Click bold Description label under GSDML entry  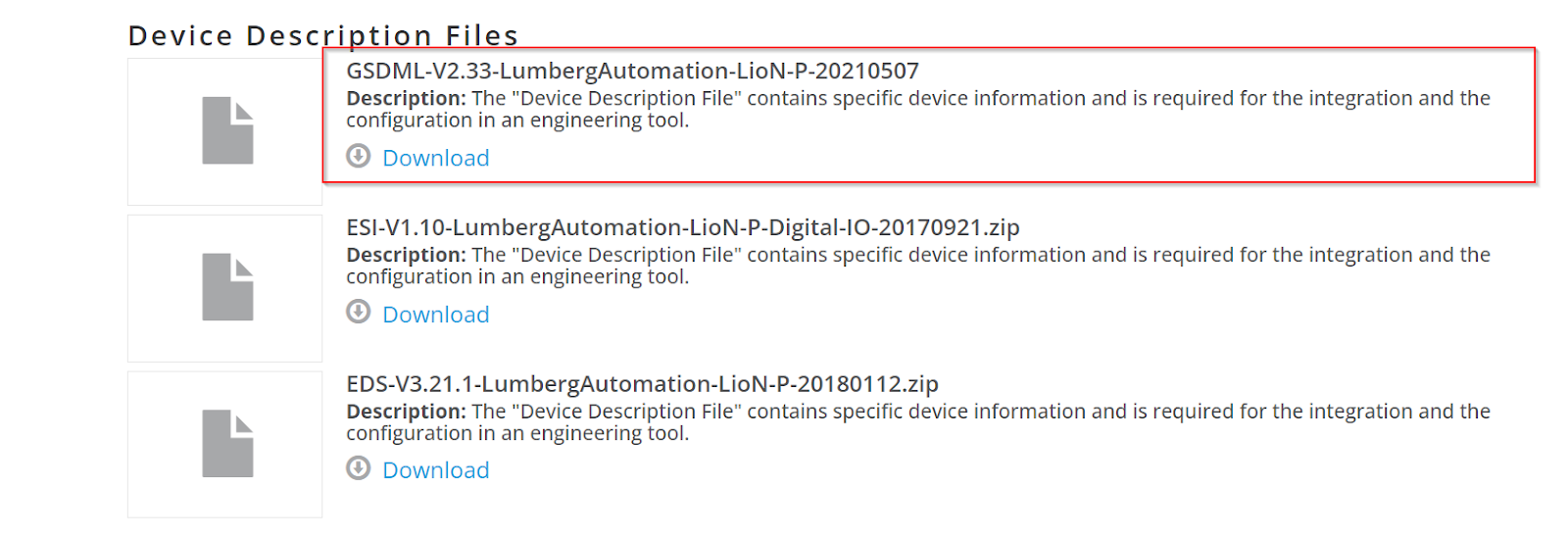point(406,98)
